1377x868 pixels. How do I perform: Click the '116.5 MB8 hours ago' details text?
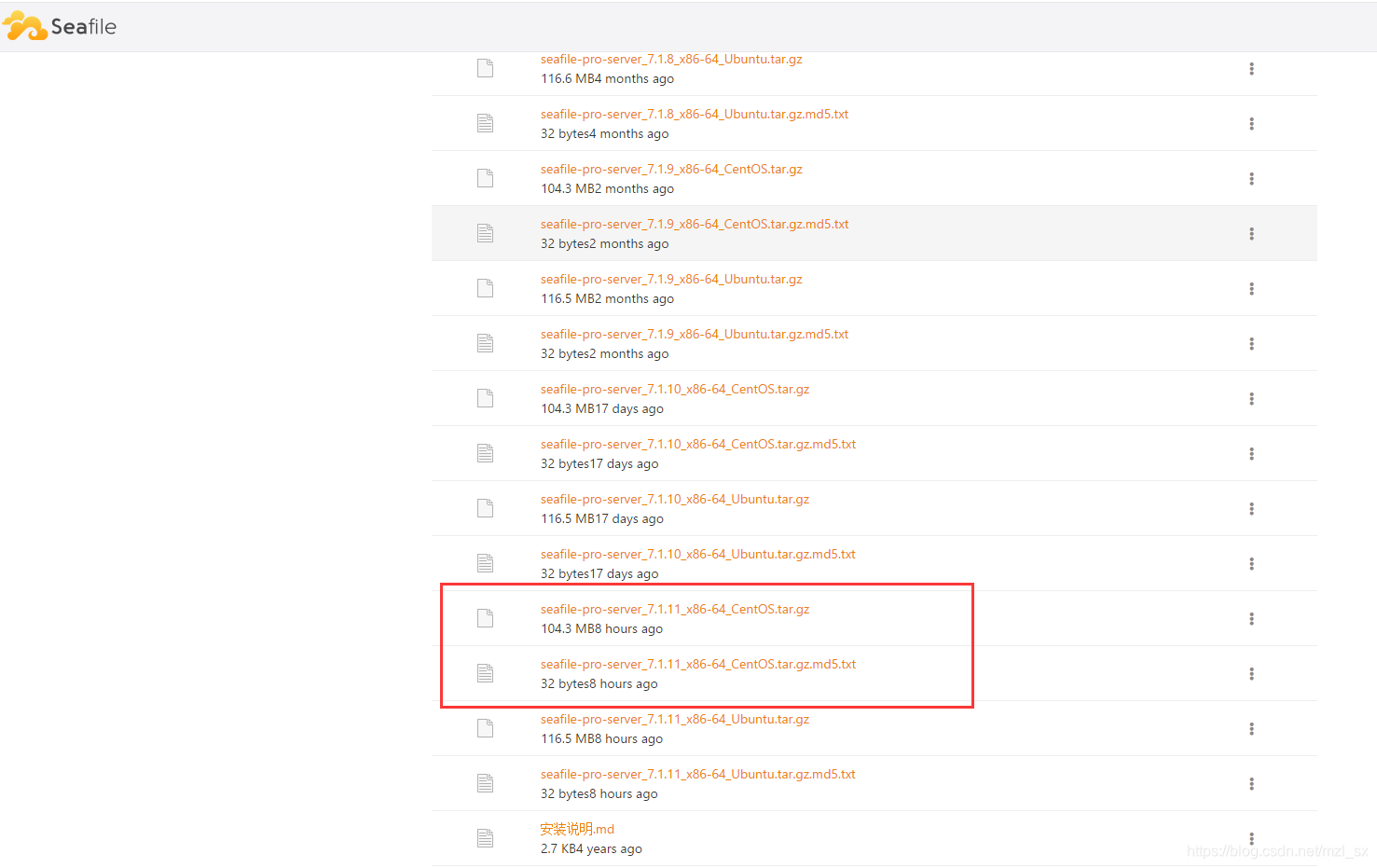pyautogui.click(x=602, y=738)
